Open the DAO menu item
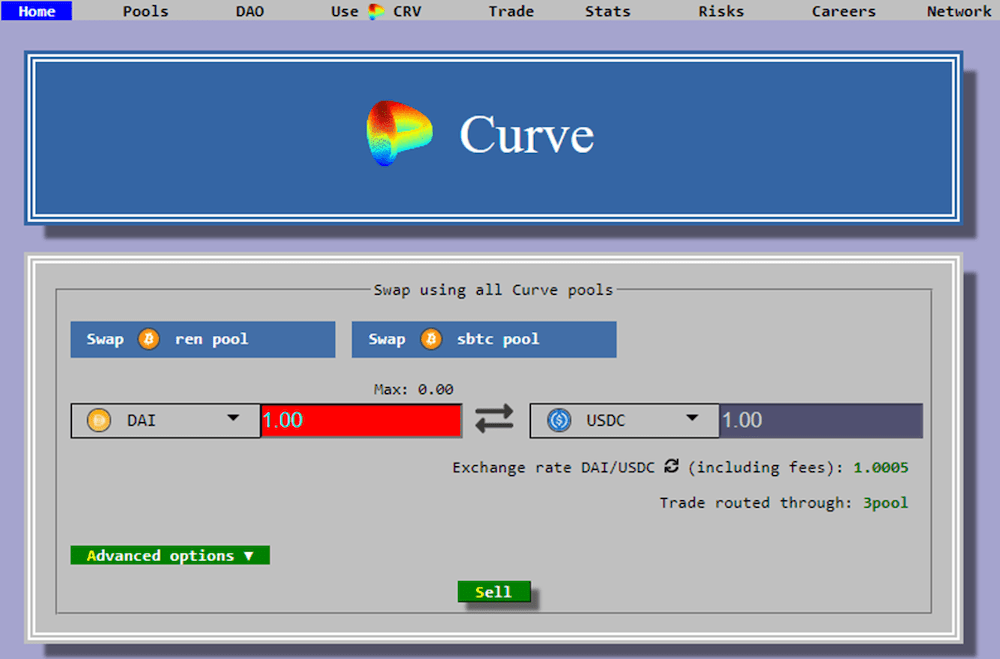 tap(250, 11)
